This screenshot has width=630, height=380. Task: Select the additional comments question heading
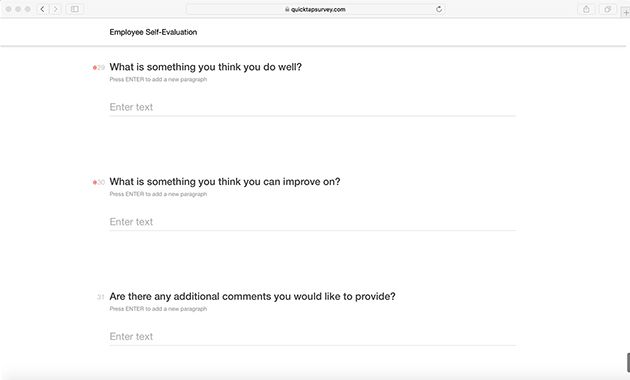click(252, 296)
